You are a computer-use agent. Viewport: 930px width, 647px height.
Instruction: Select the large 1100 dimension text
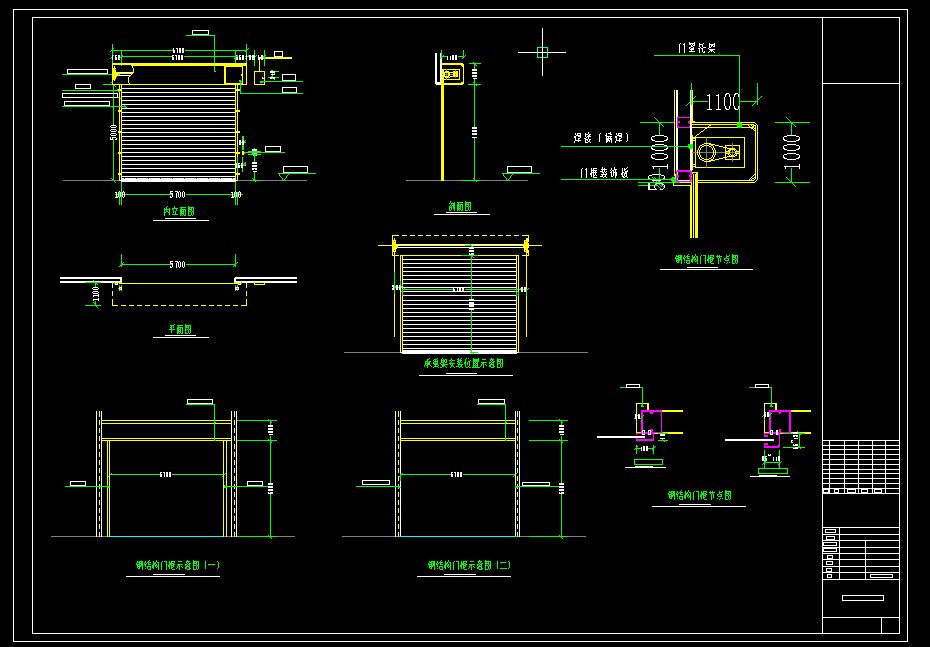click(x=723, y=101)
